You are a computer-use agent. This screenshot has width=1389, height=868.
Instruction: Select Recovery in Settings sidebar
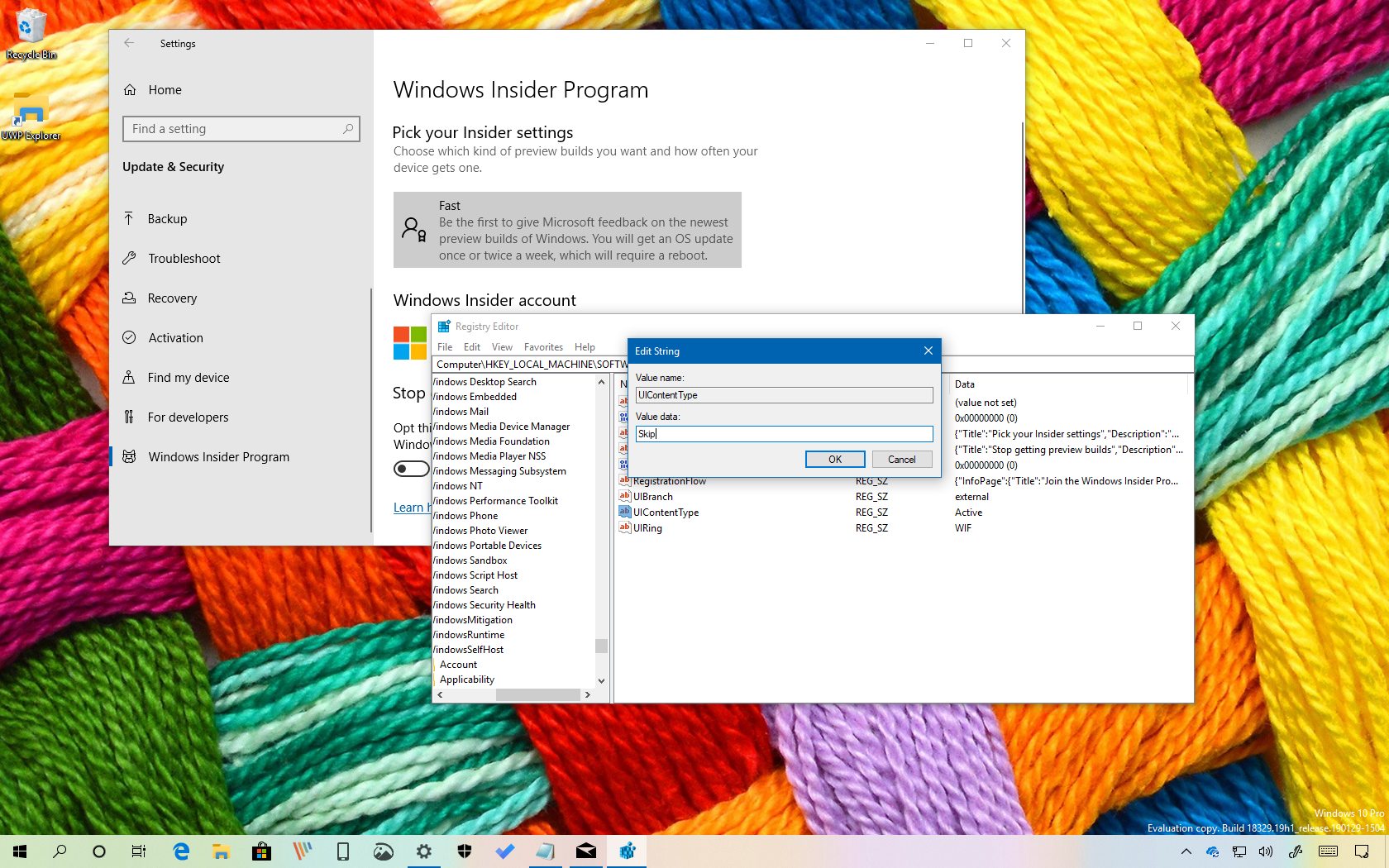pos(172,298)
